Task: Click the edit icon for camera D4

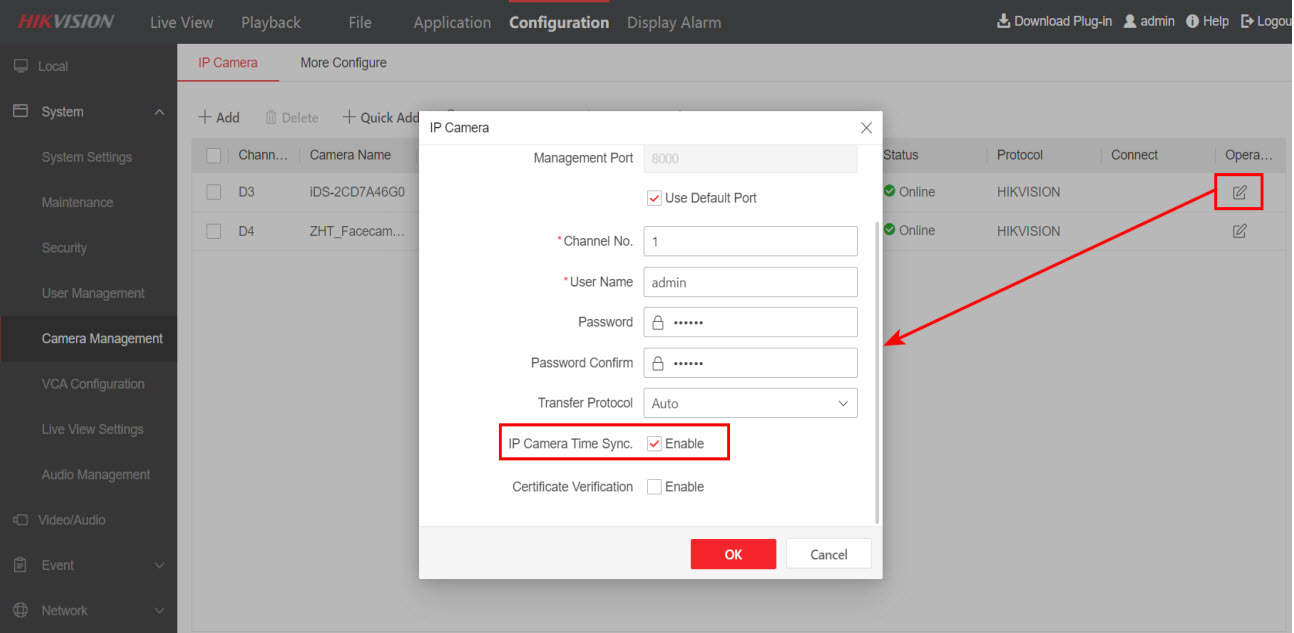Action: (x=1239, y=231)
